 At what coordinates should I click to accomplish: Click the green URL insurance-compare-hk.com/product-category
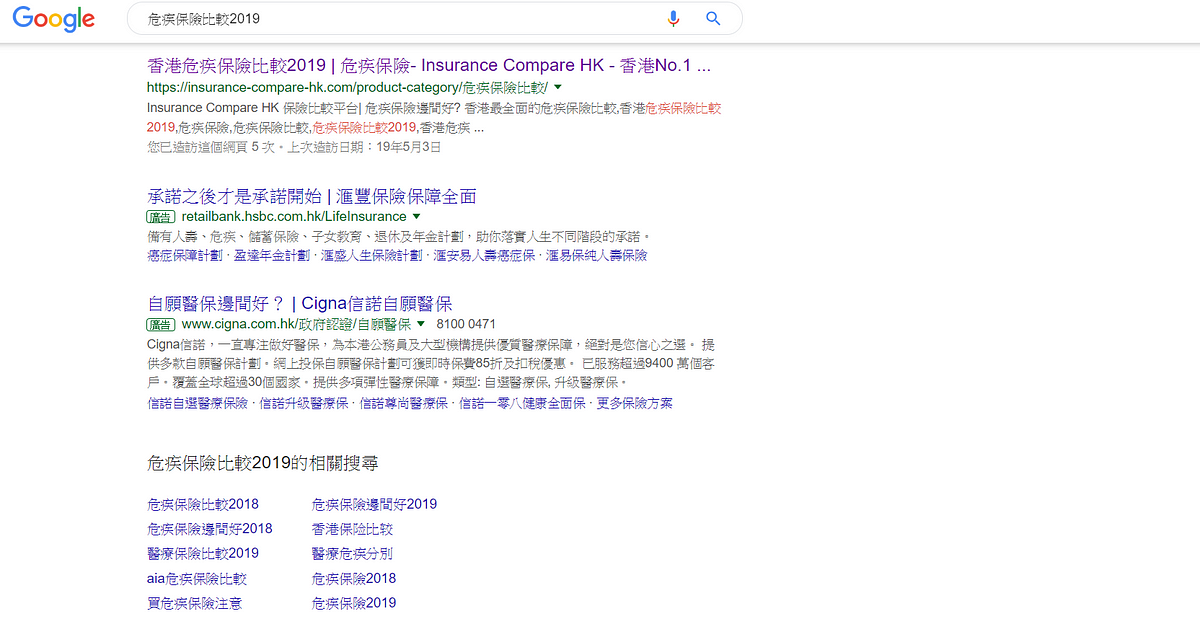click(x=347, y=88)
